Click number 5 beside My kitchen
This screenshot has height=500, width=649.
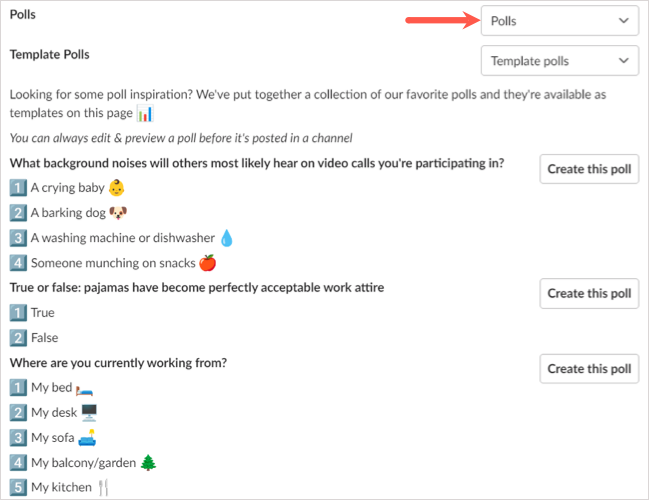click(18, 487)
